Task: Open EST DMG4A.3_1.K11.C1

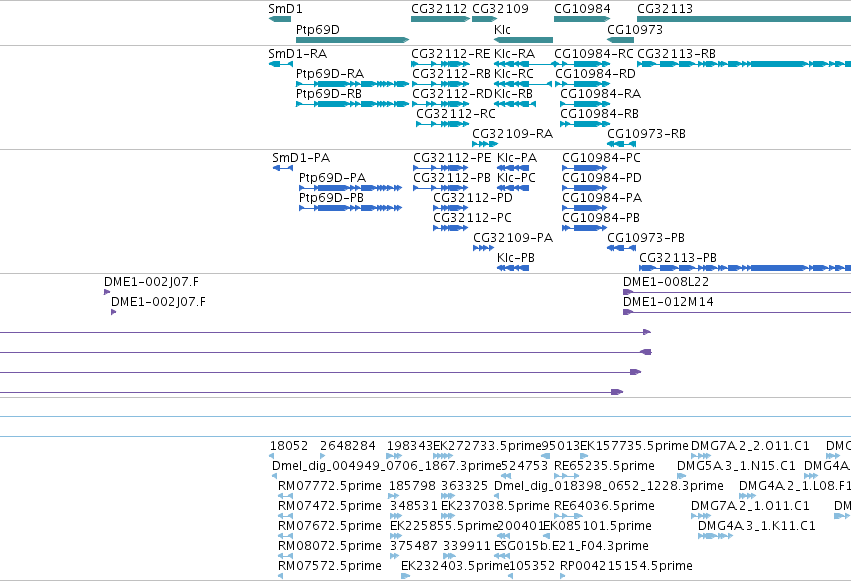Action: pyautogui.click(x=715, y=536)
